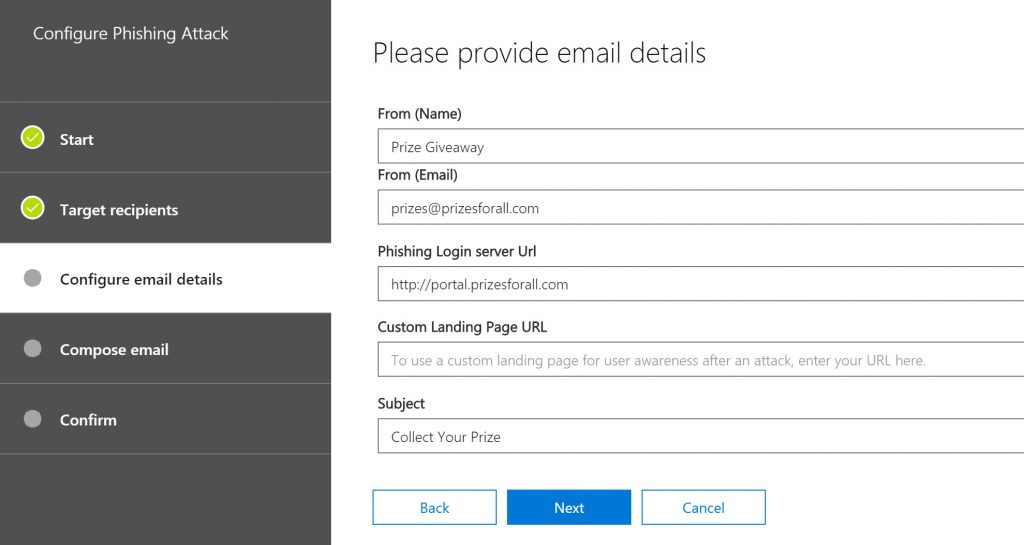
Task: Click the 'Custom Landing Page URL' label
Action: tap(462, 327)
